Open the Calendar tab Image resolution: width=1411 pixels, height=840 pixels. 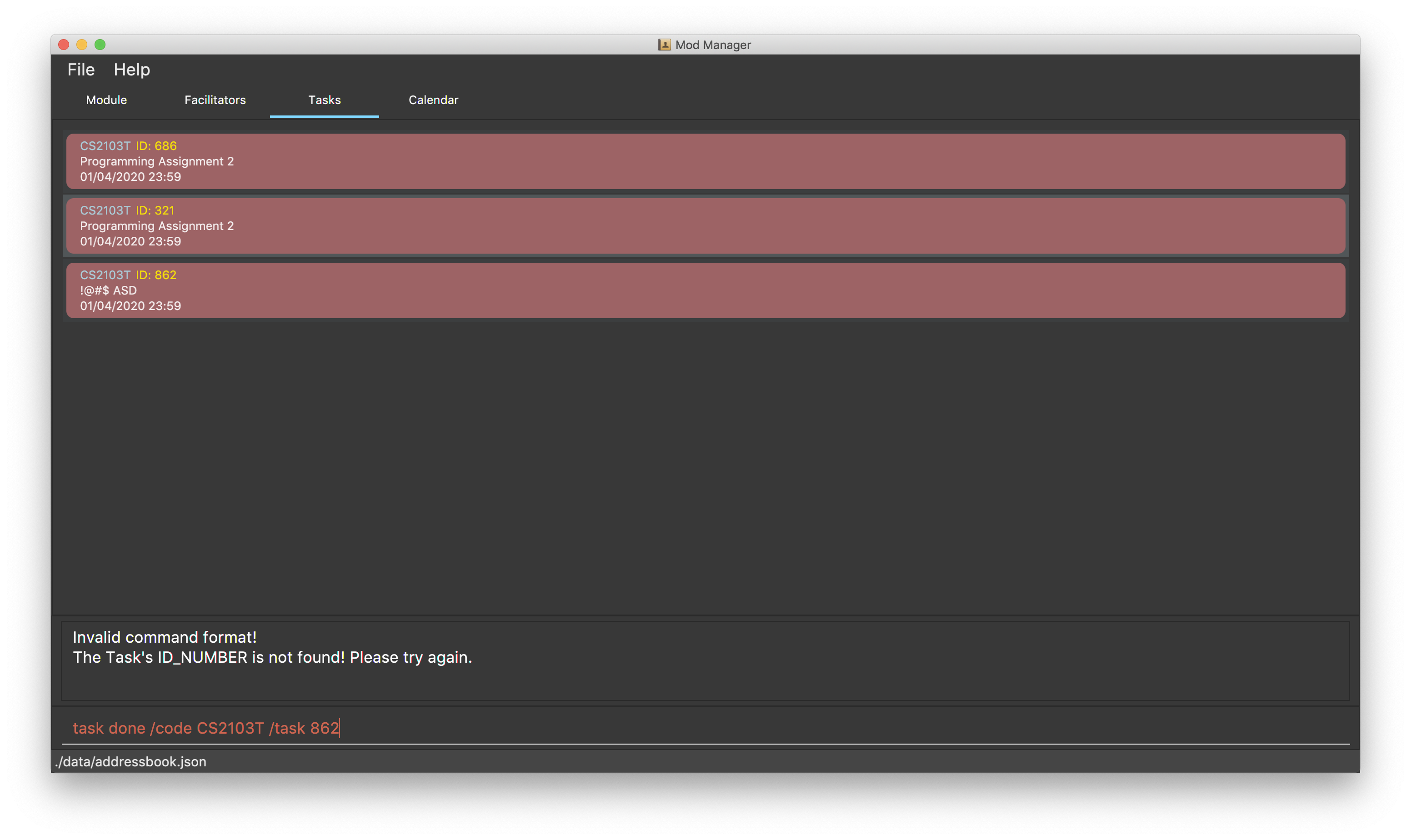(433, 100)
